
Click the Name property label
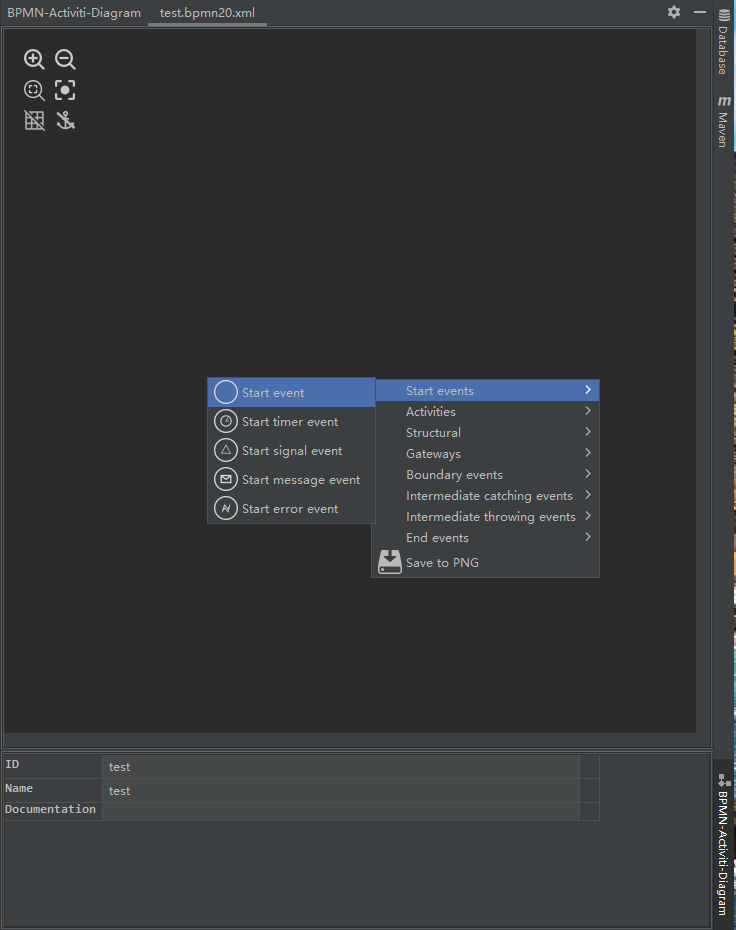point(19,788)
